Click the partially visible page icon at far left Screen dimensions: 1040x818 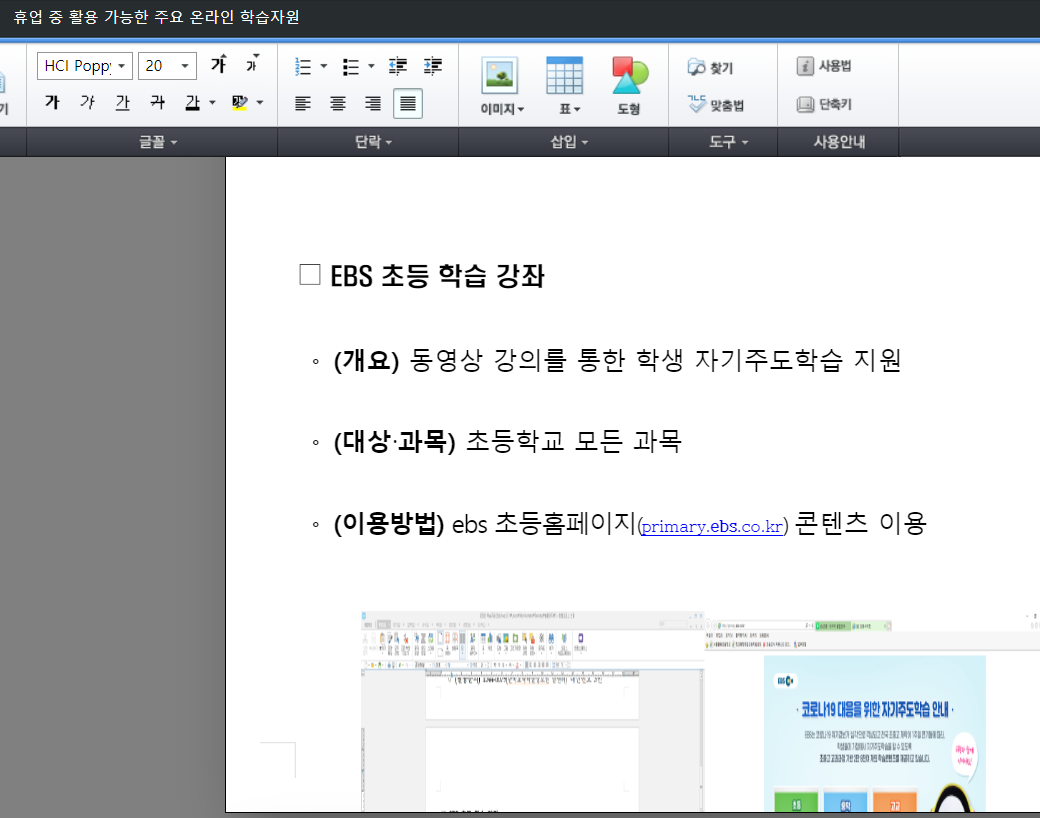2,83
